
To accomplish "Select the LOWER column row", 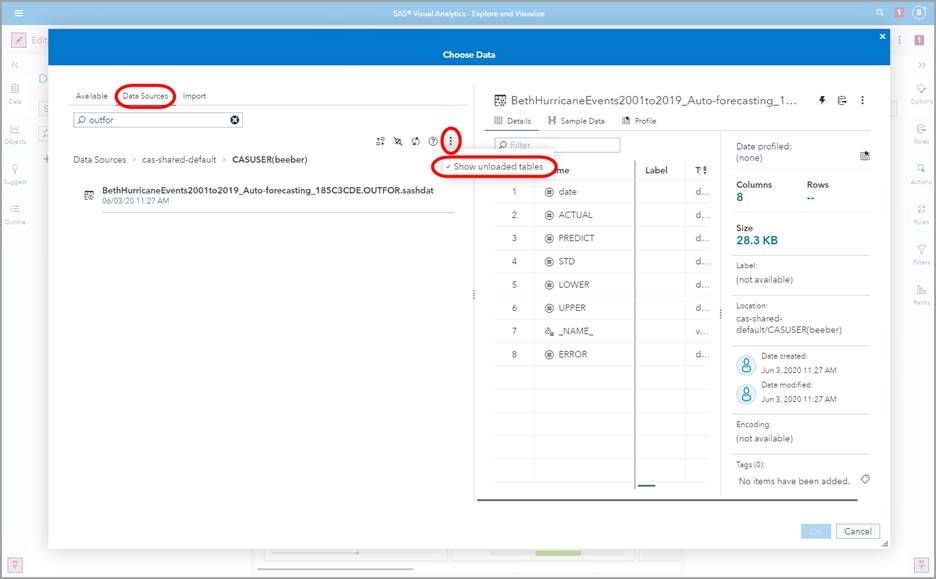I will 602,285.
